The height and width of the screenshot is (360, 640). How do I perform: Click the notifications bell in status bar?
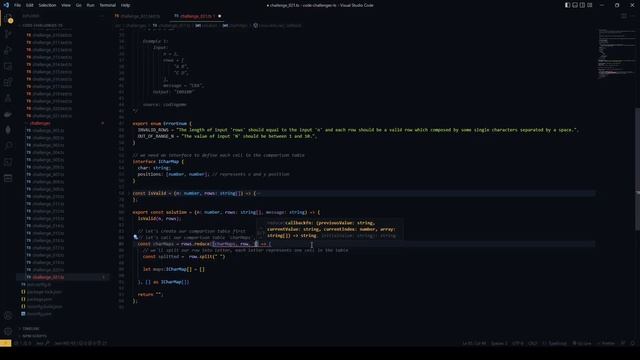pyautogui.click(x=633, y=343)
